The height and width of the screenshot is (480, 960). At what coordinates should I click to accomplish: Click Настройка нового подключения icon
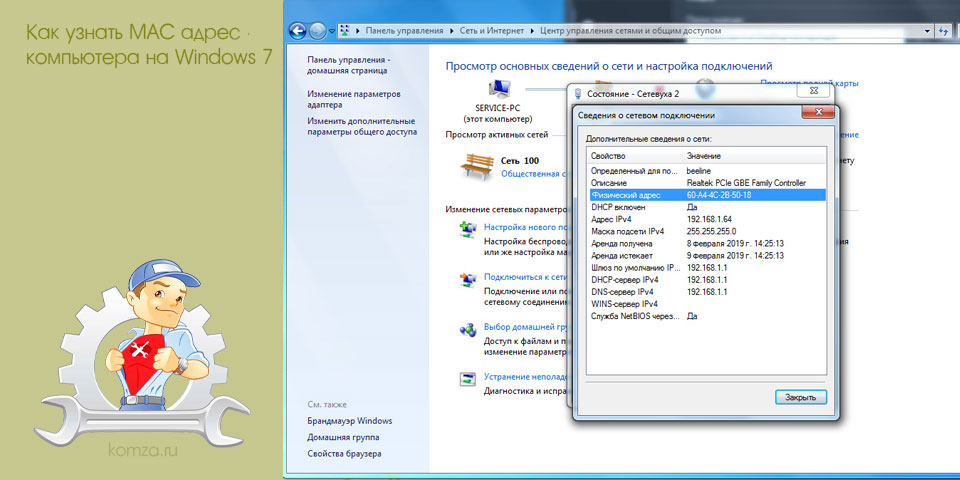click(468, 228)
